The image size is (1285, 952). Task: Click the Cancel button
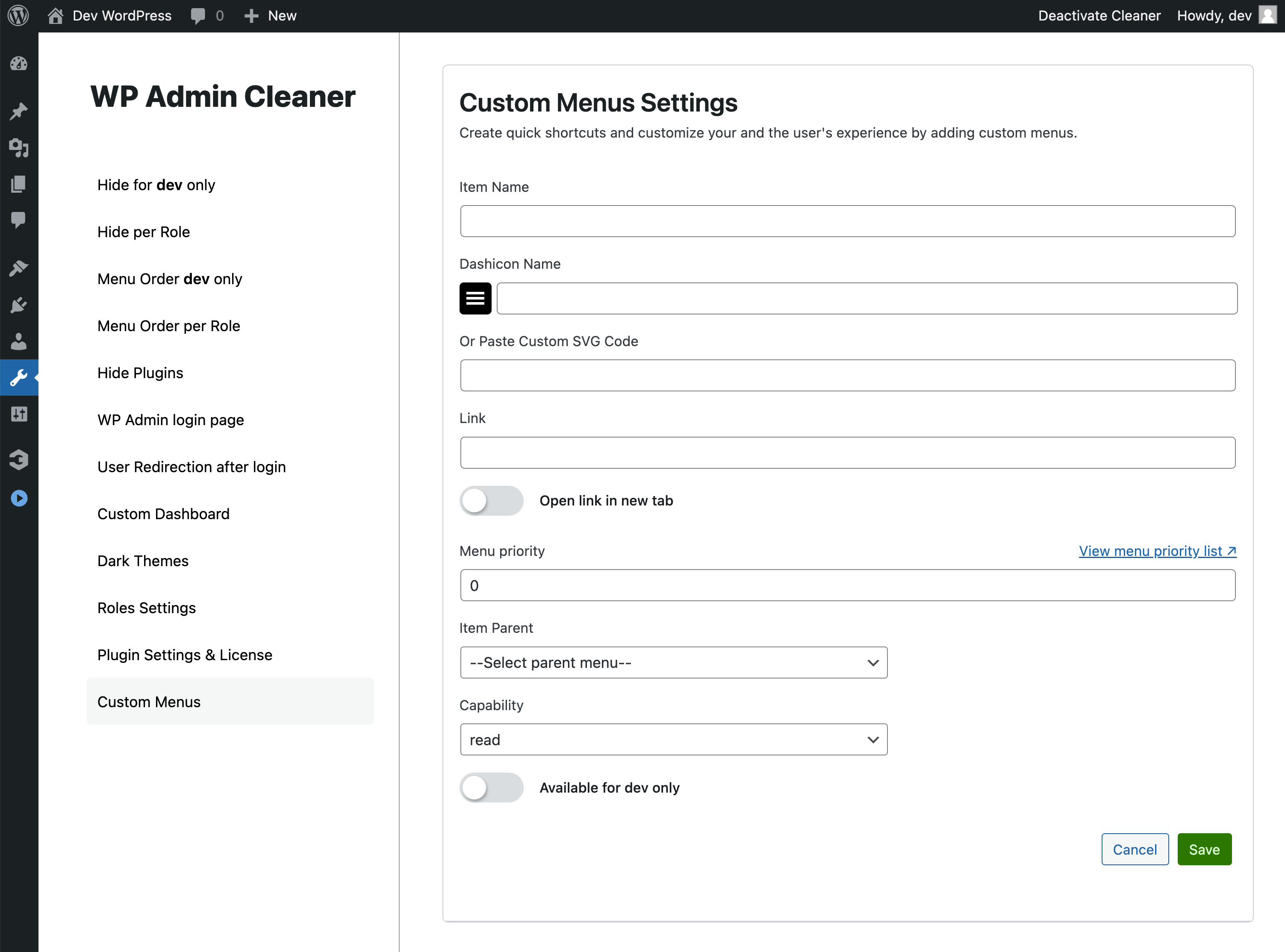1135,849
